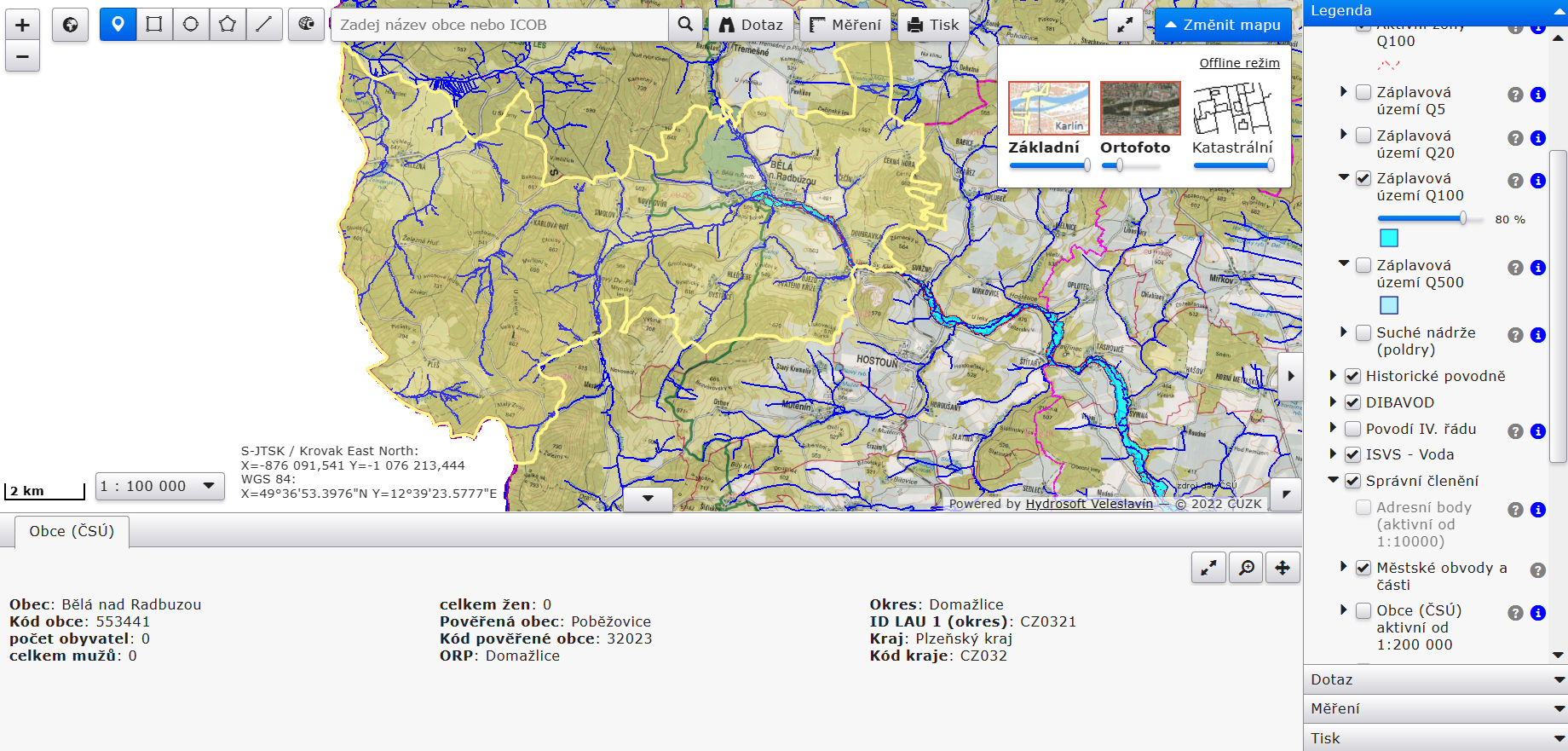
Task: Open info for Záplavová území Q5
Action: pyautogui.click(x=1538, y=95)
